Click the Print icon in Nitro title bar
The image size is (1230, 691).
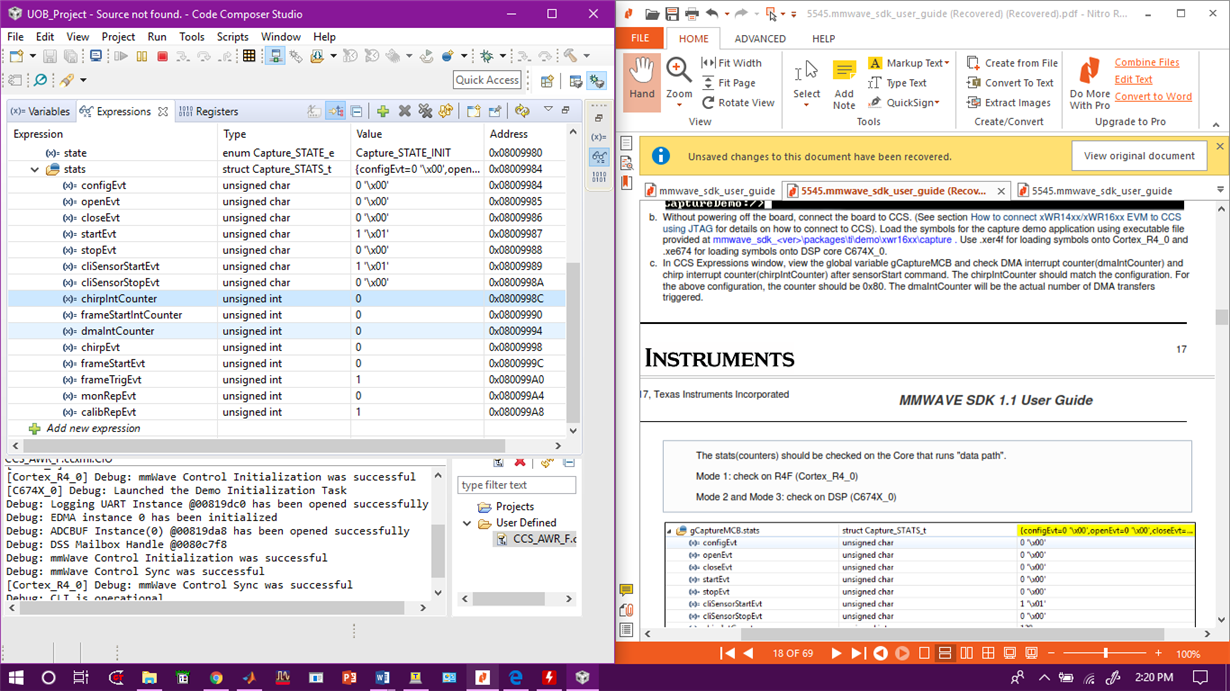click(692, 14)
